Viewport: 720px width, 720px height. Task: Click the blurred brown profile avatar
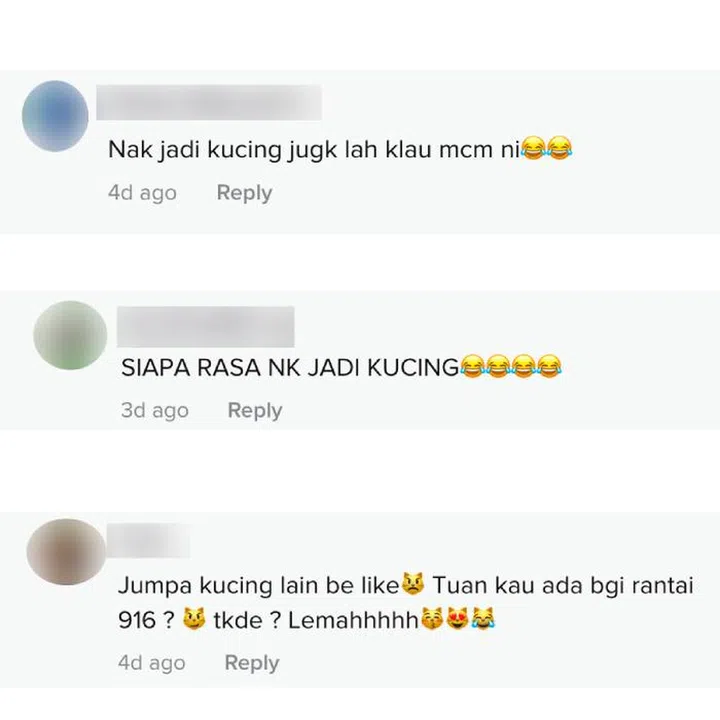click(x=66, y=551)
